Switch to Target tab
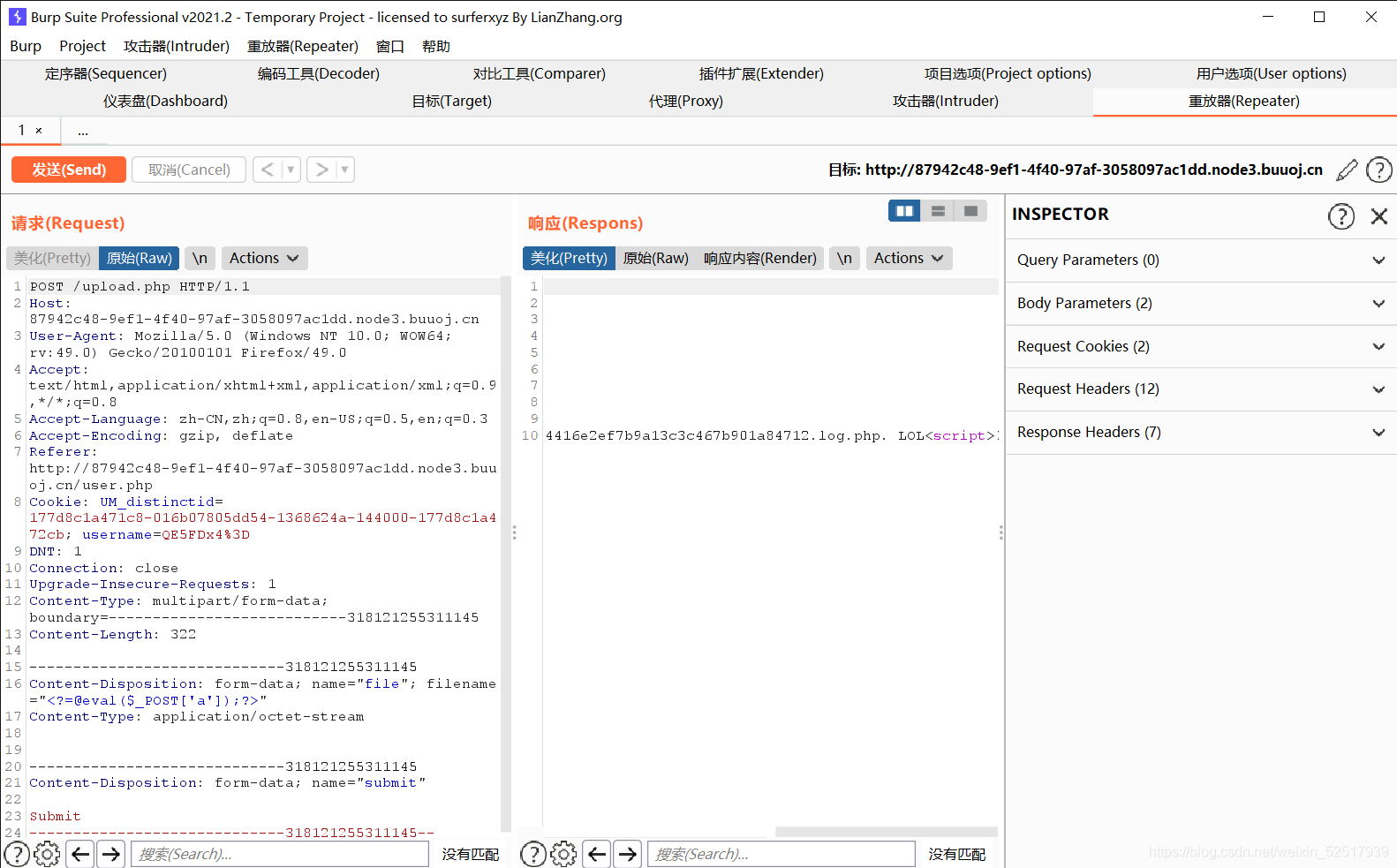1397x868 pixels. 452,102
